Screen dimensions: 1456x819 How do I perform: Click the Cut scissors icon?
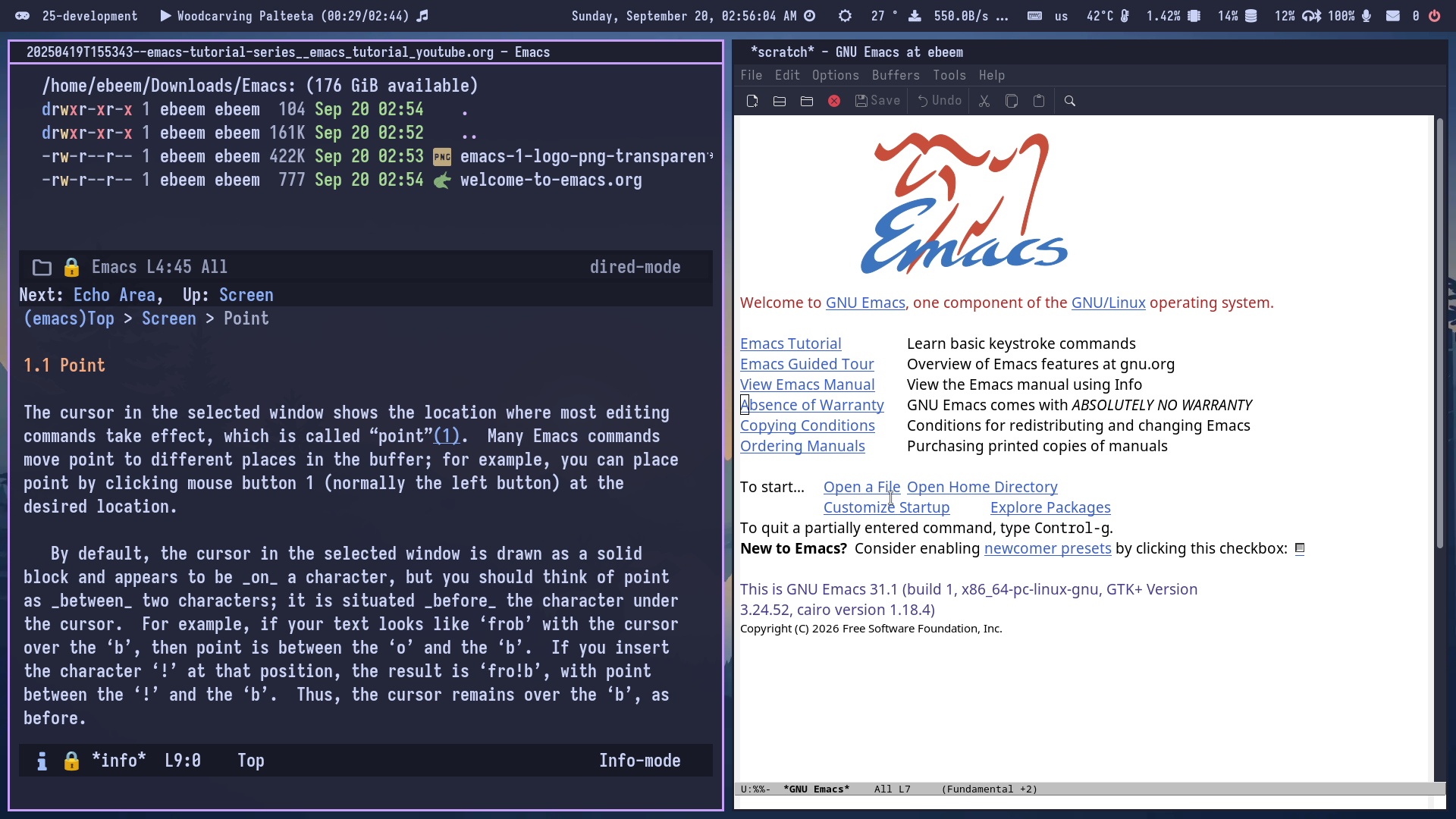(x=984, y=101)
